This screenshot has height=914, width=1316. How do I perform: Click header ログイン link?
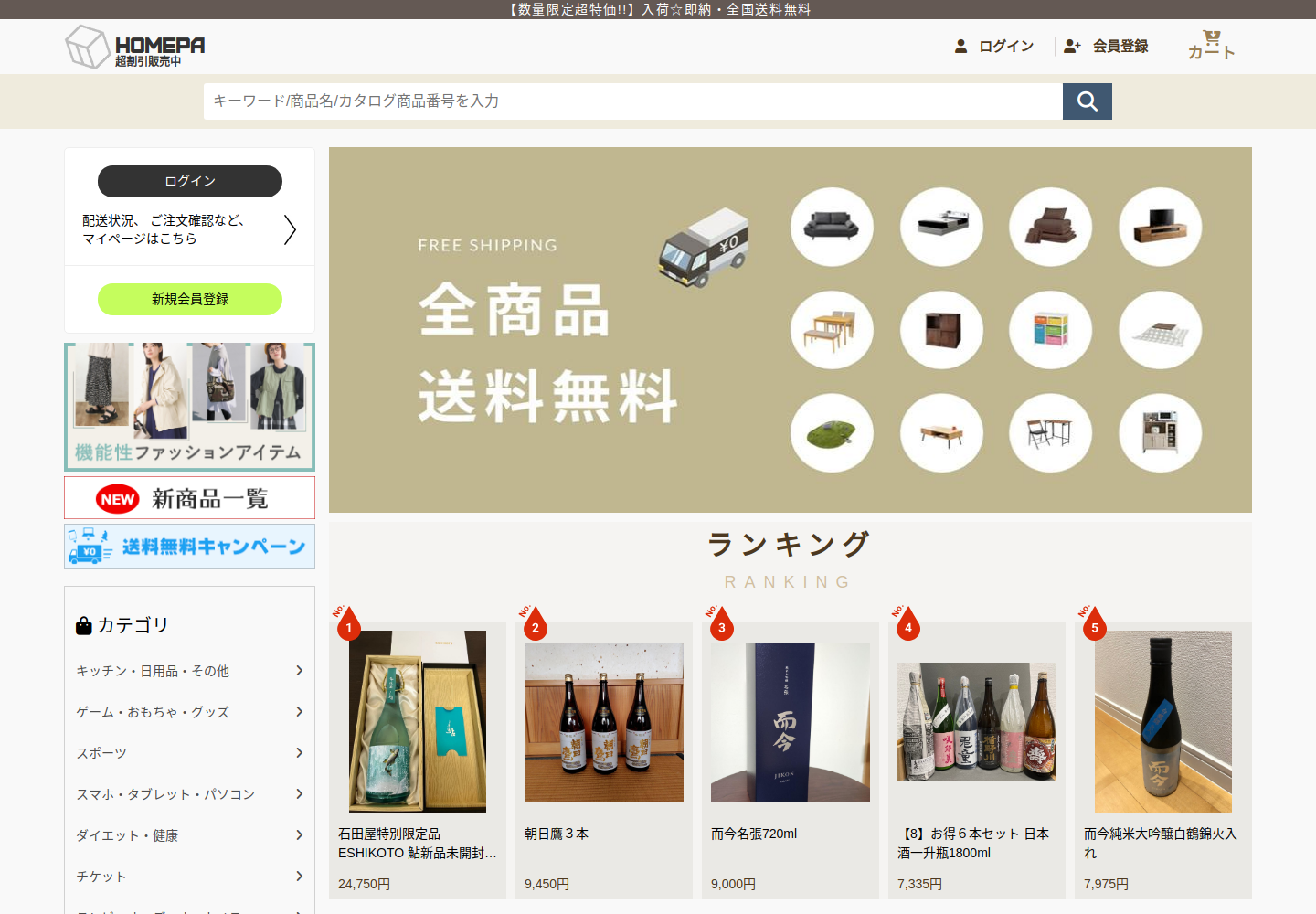(x=994, y=46)
